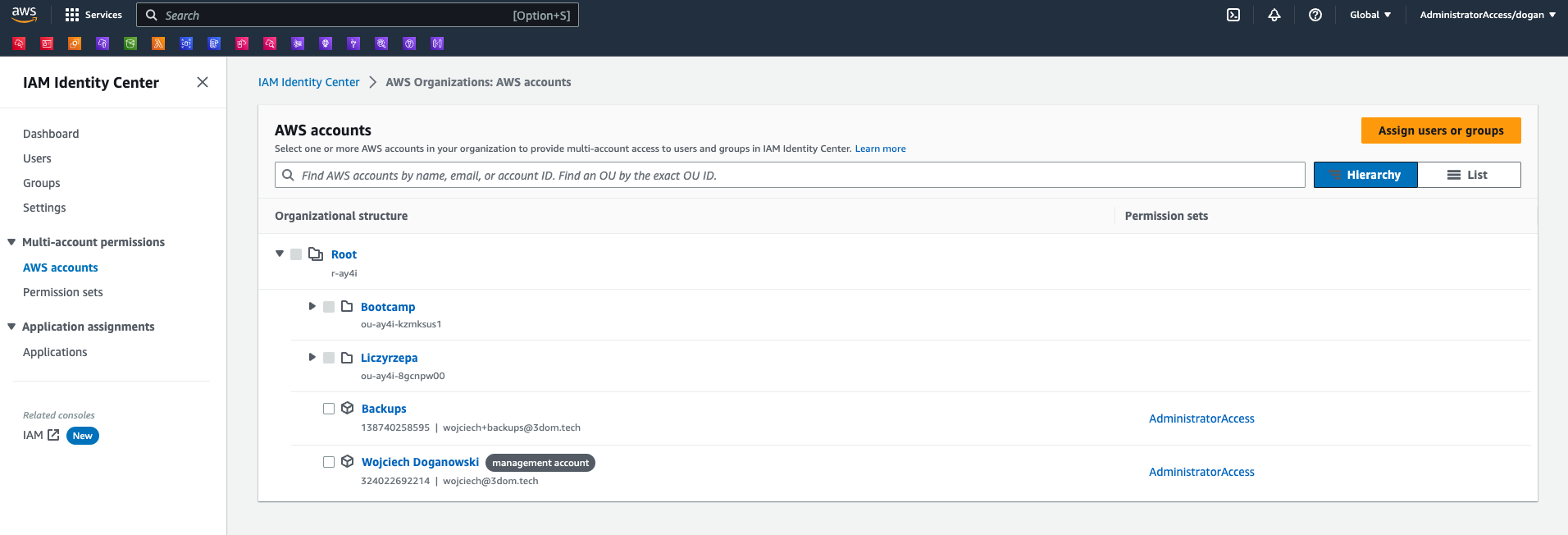Open the CloudShell terminal icon
The height and width of the screenshot is (535, 1568).
[x=1233, y=15]
